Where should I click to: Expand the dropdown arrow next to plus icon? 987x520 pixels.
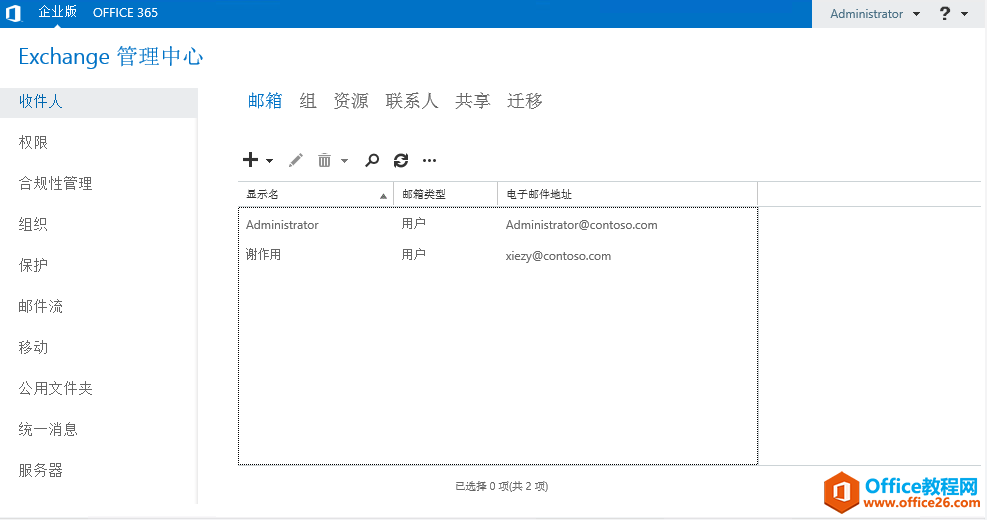click(x=269, y=161)
